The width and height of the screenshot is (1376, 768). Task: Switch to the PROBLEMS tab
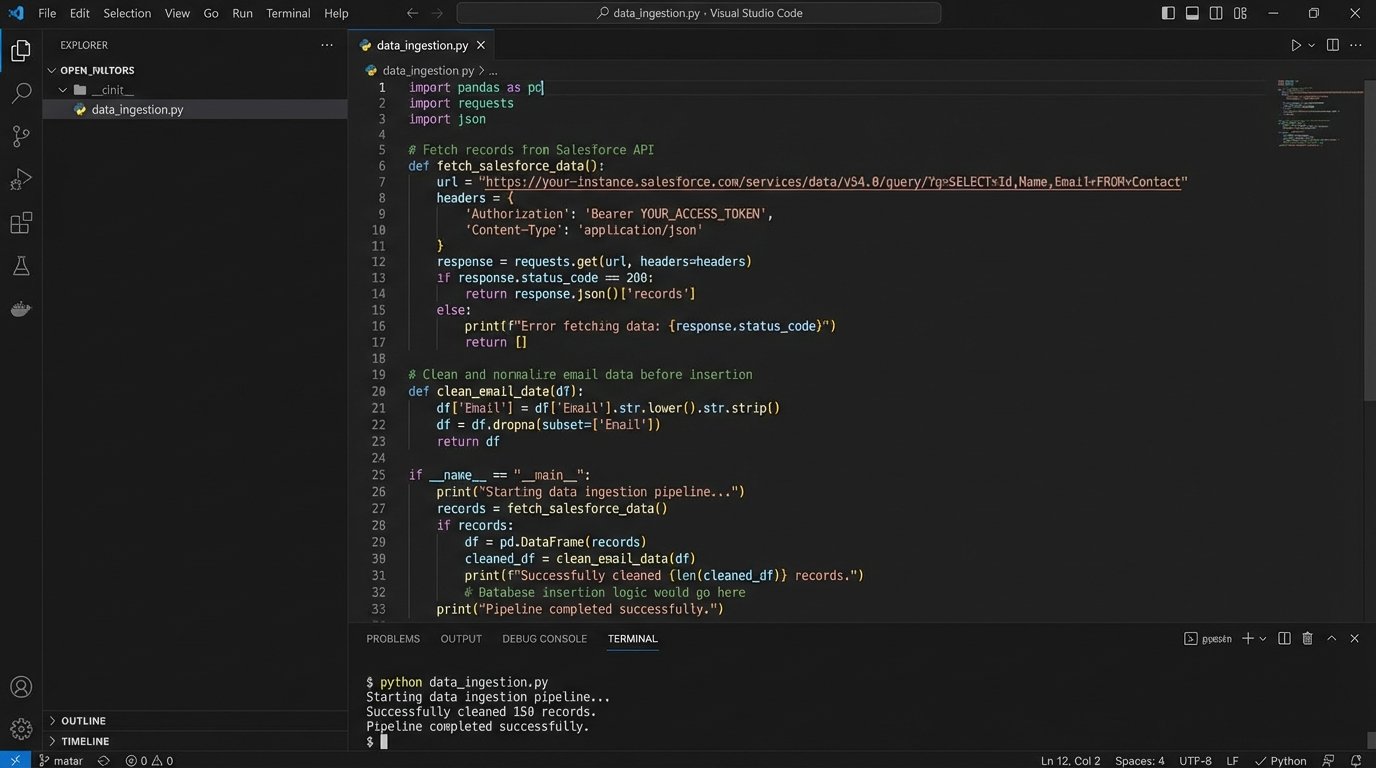393,639
